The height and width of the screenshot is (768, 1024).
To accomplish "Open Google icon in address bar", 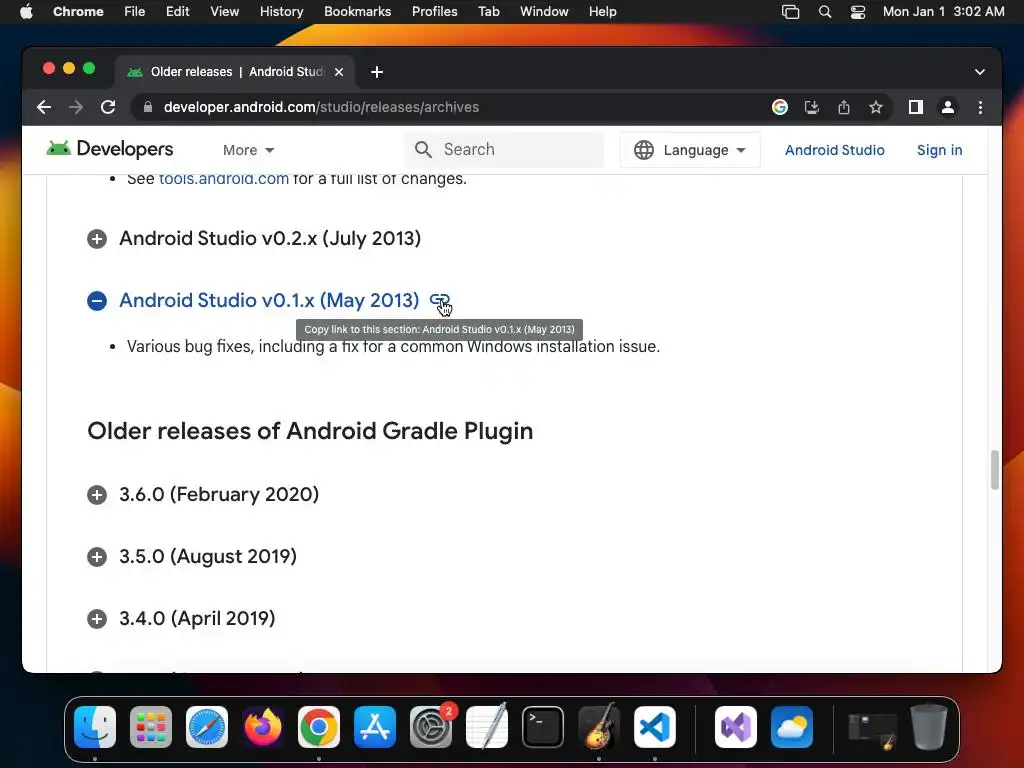I will click(780, 107).
